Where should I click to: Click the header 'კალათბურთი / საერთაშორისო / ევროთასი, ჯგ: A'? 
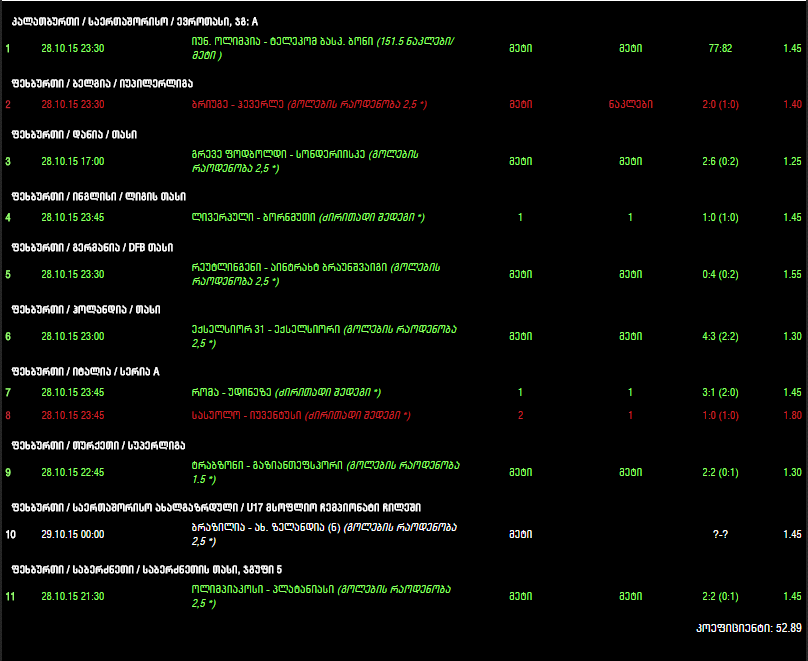coord(134,22)
